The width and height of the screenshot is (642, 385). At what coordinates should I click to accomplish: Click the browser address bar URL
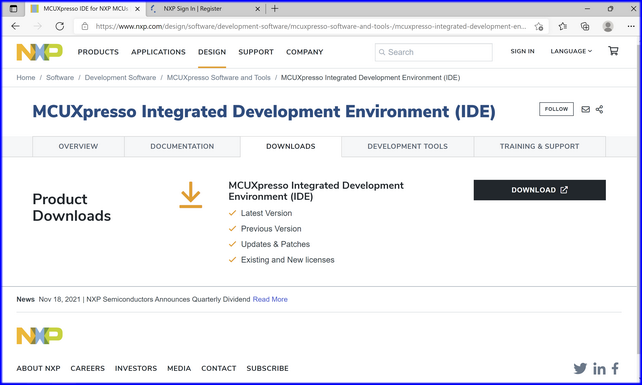(x=311, y=27)
